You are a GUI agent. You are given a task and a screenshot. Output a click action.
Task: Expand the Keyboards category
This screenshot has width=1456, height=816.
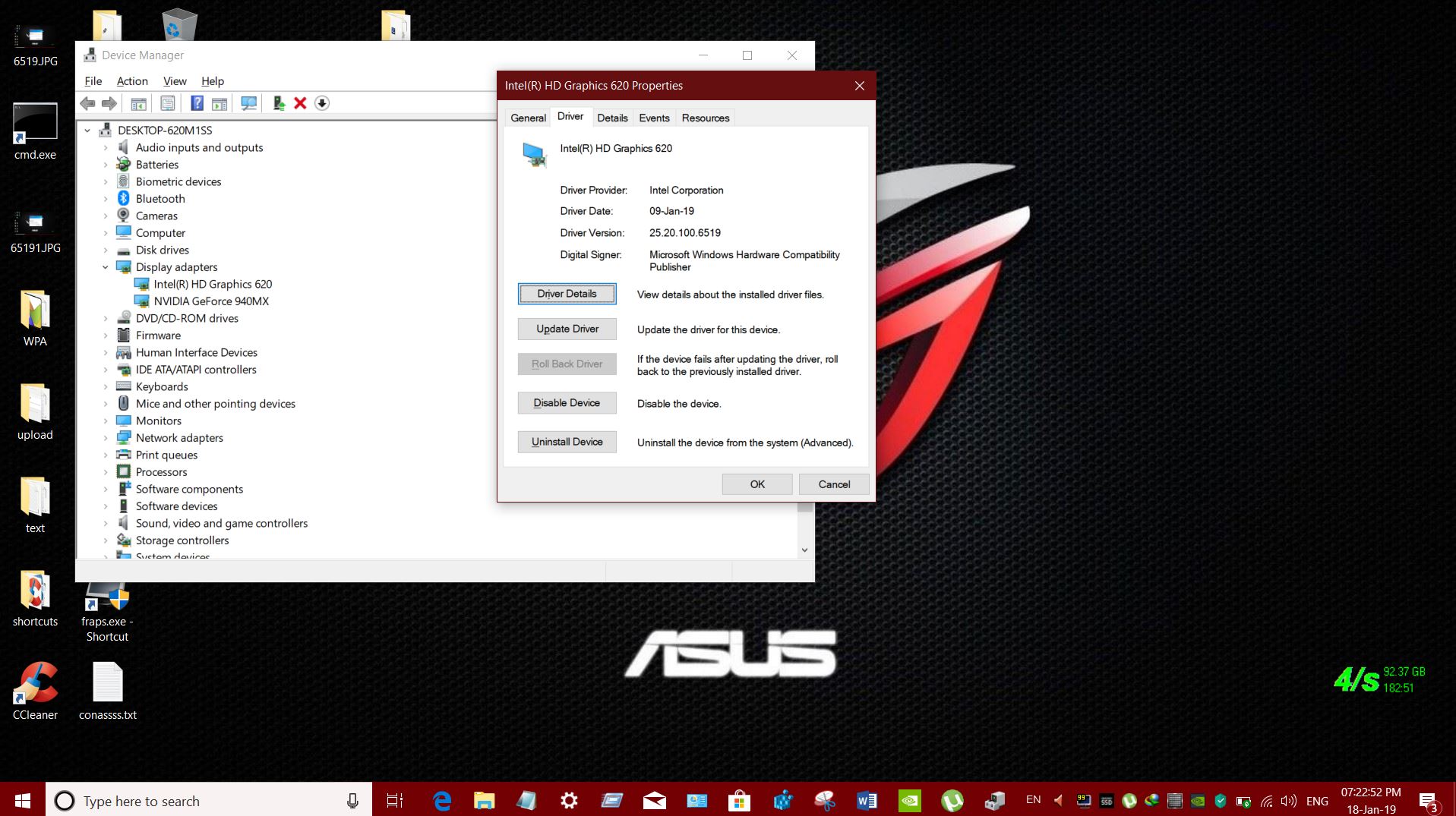(x=106, y=387)
